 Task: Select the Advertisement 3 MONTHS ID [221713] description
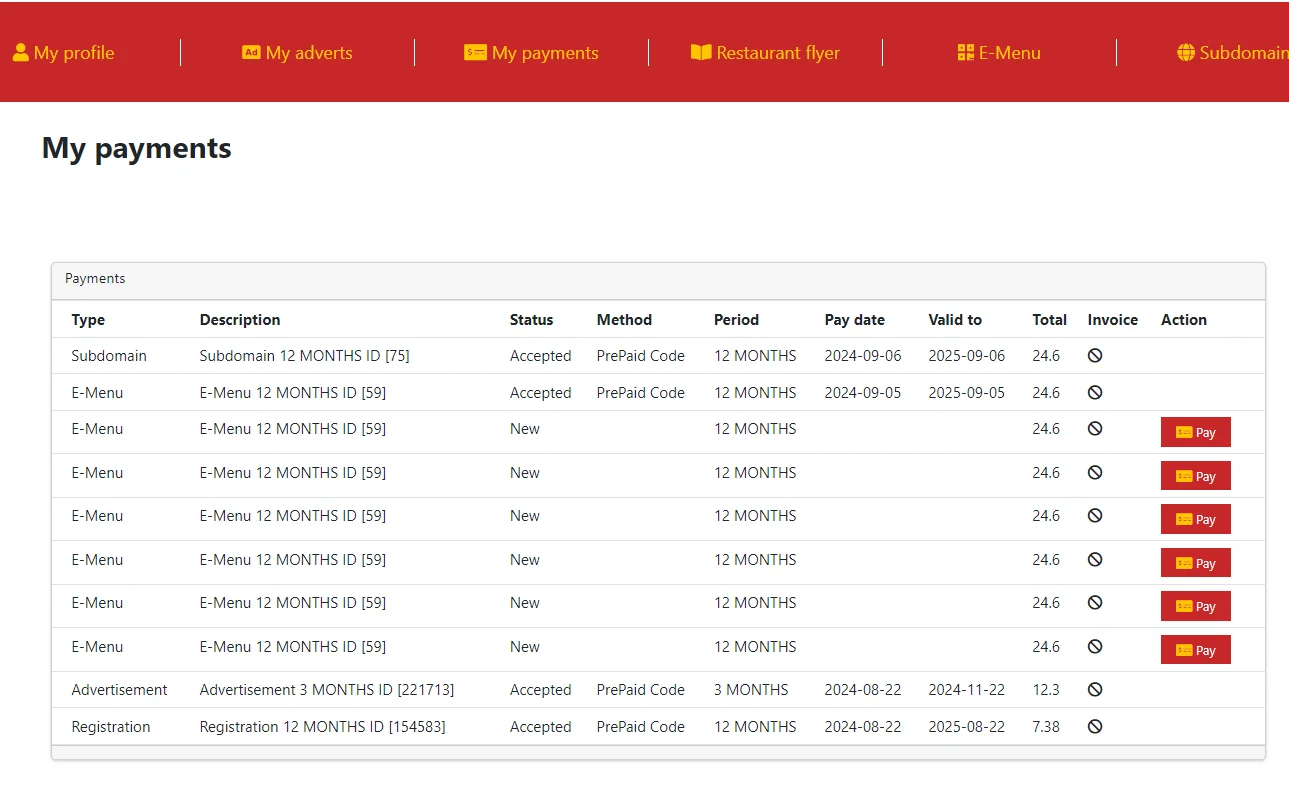(326, 690)
